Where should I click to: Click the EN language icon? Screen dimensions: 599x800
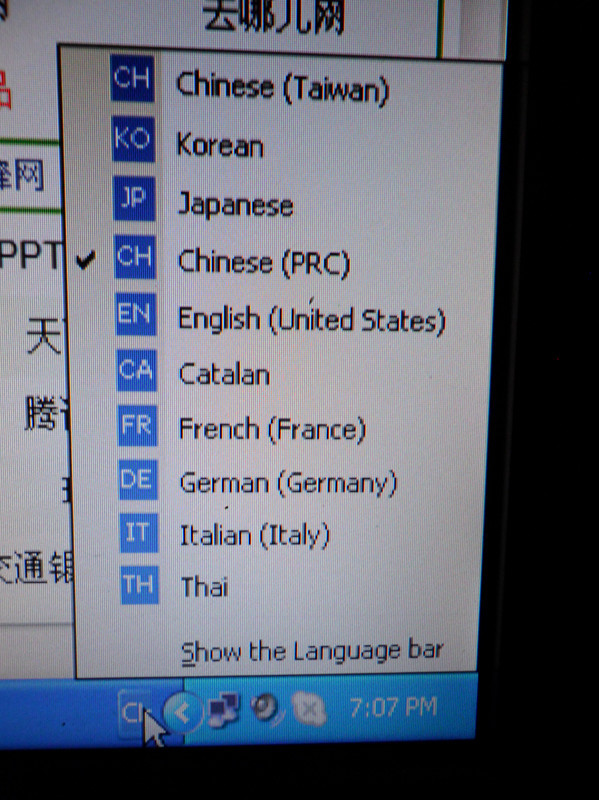(x=136, y=314)
